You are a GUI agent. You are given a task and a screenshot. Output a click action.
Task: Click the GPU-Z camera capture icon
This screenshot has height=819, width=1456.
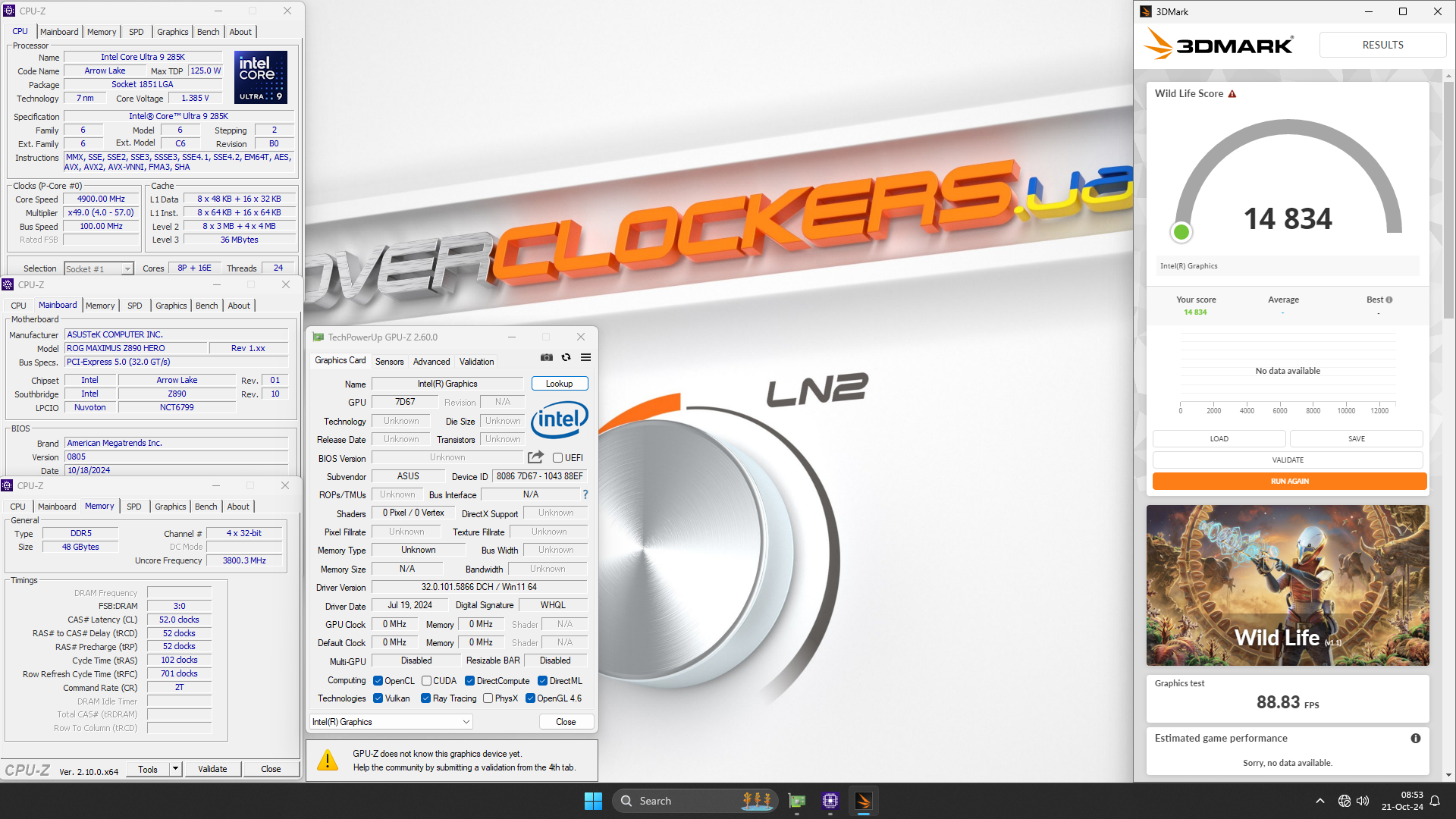tap(547, 357)
